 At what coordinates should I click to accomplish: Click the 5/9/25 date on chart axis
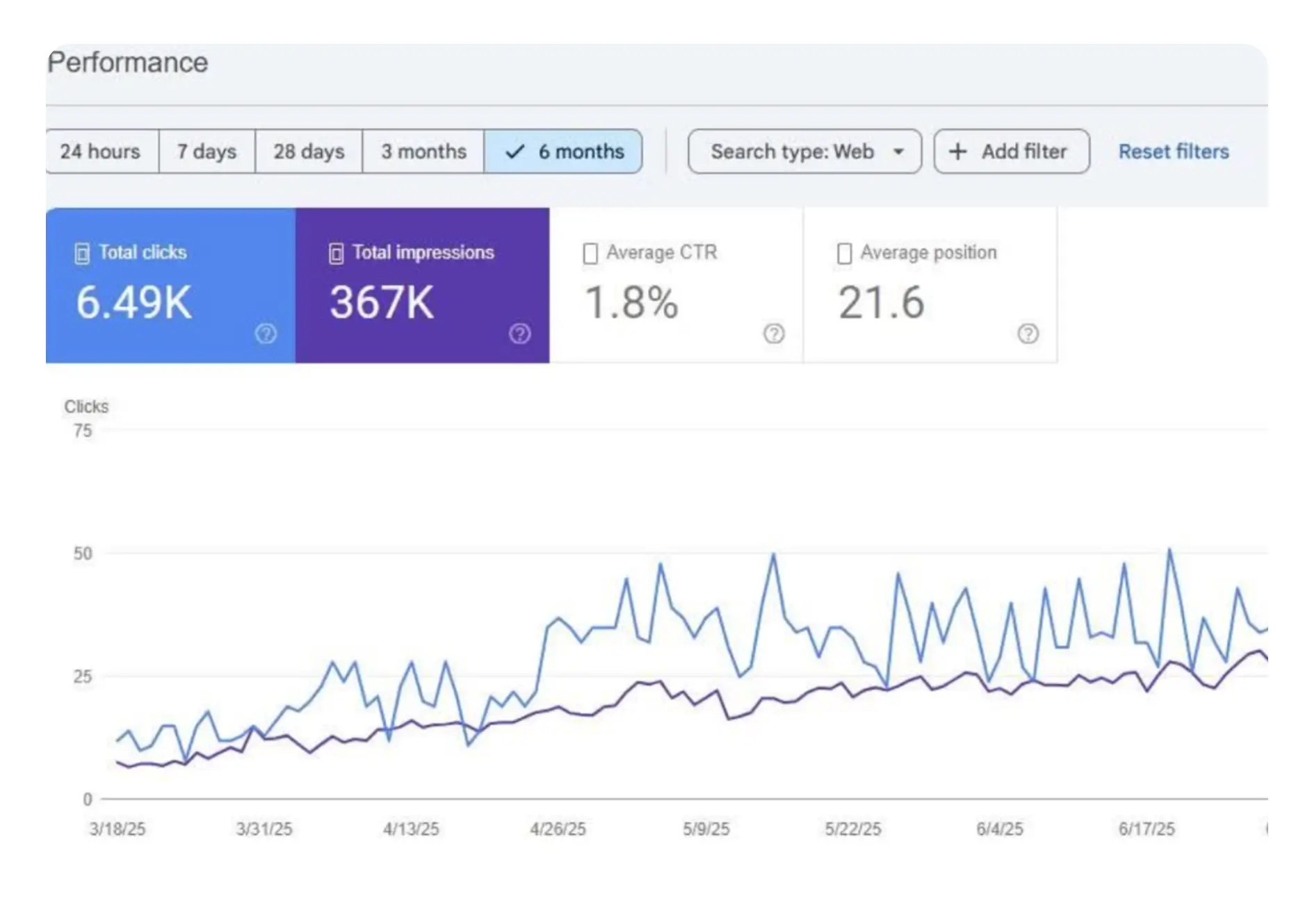(706, 829)
